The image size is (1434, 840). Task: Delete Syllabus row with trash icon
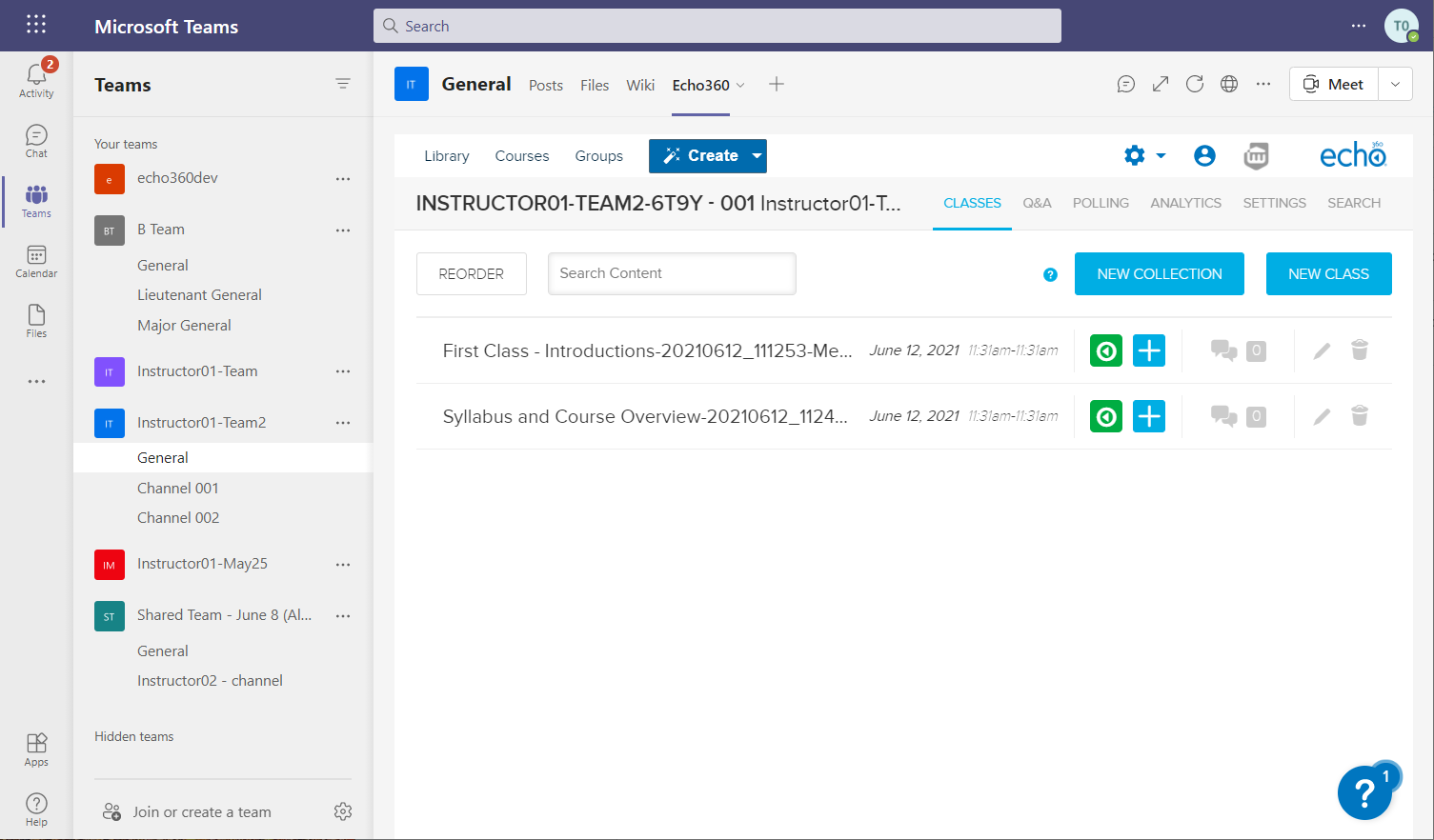click(1360, 416)
